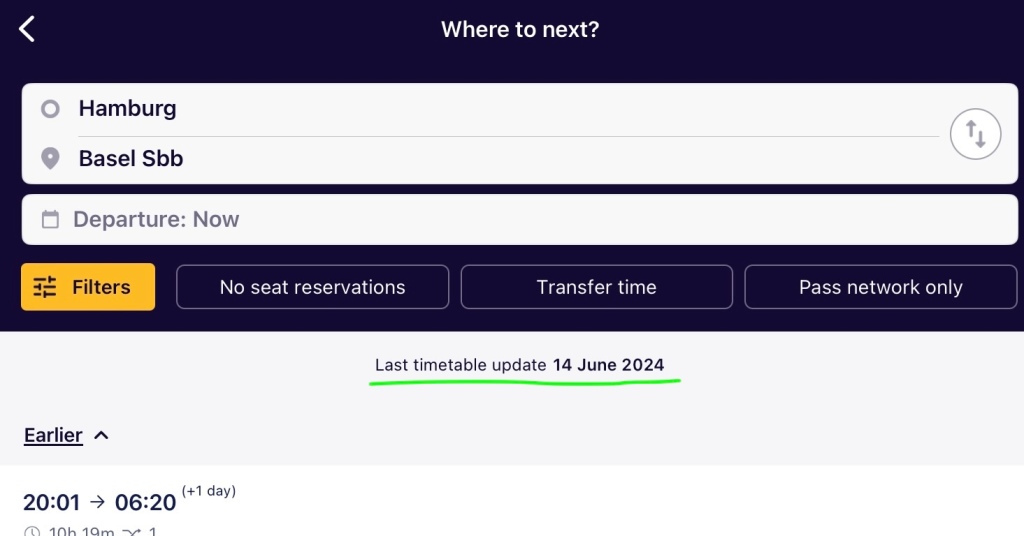1024x536 pixels.
Task: Click the transfers icon after the trip duration
Action: point(131,532)
